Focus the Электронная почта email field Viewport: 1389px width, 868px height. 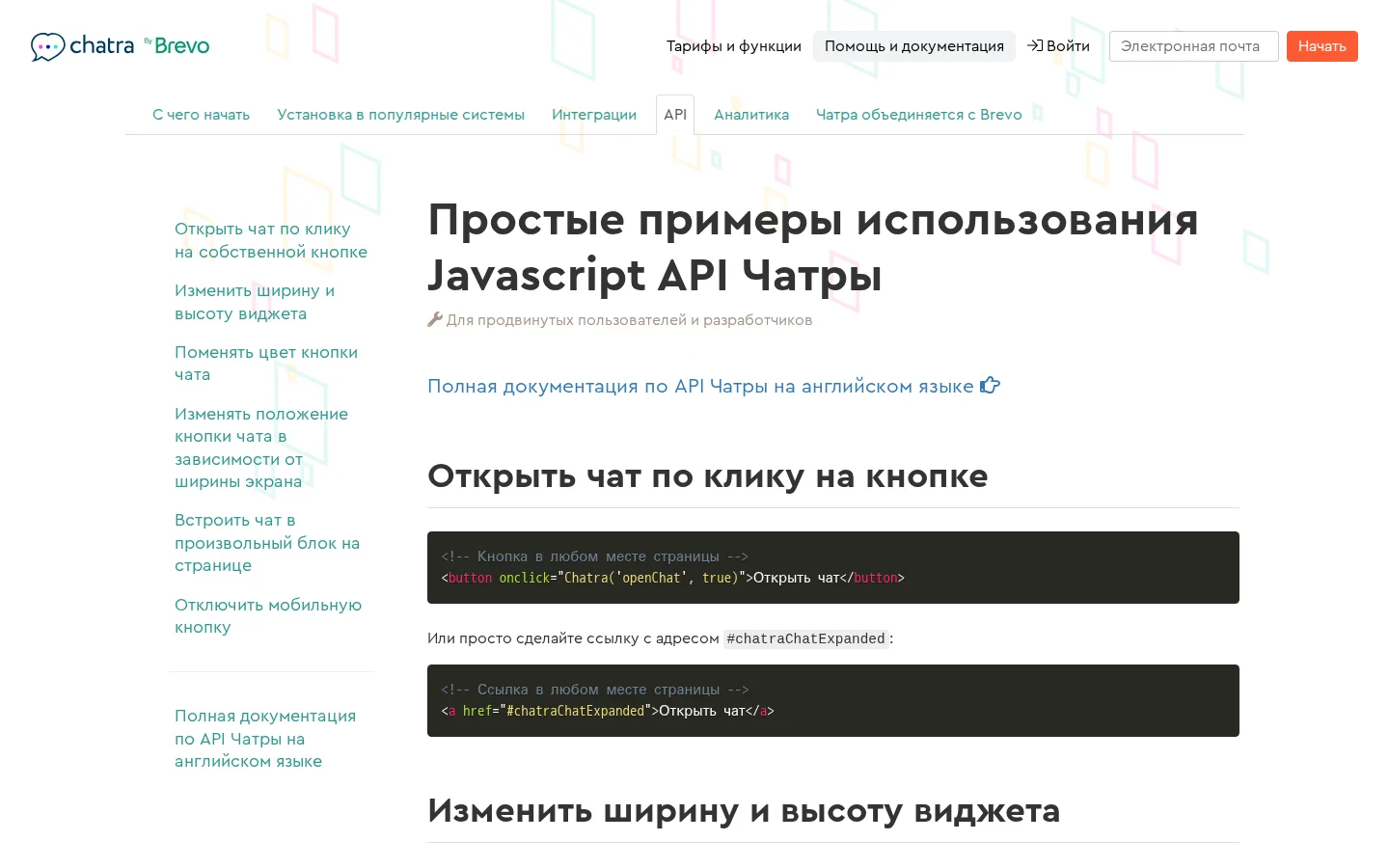pos(1194,46)
